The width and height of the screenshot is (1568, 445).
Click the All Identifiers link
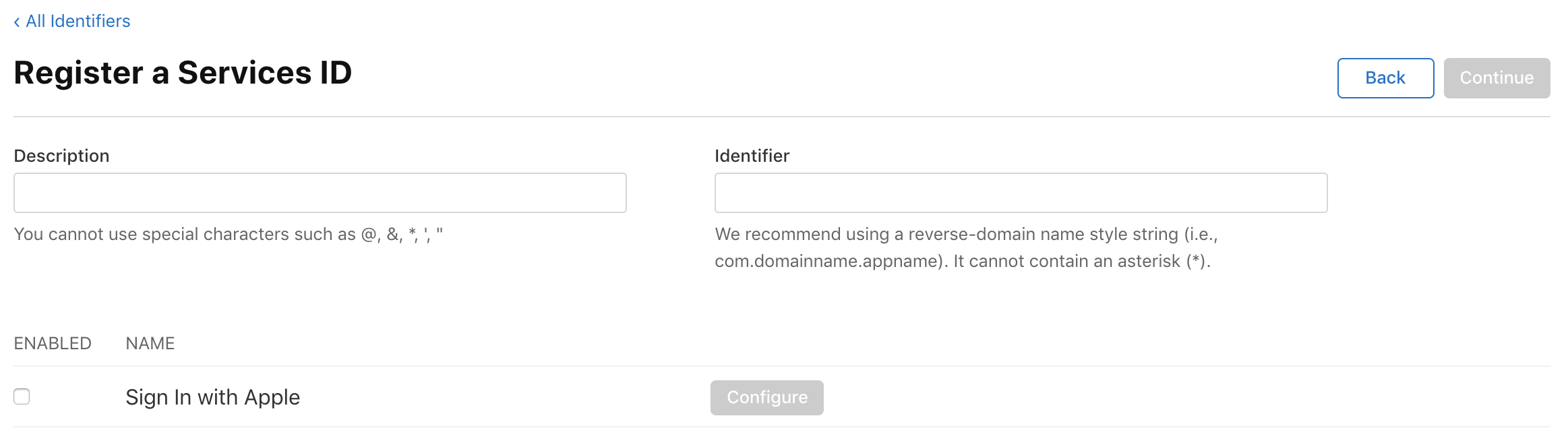pos(78,22)
